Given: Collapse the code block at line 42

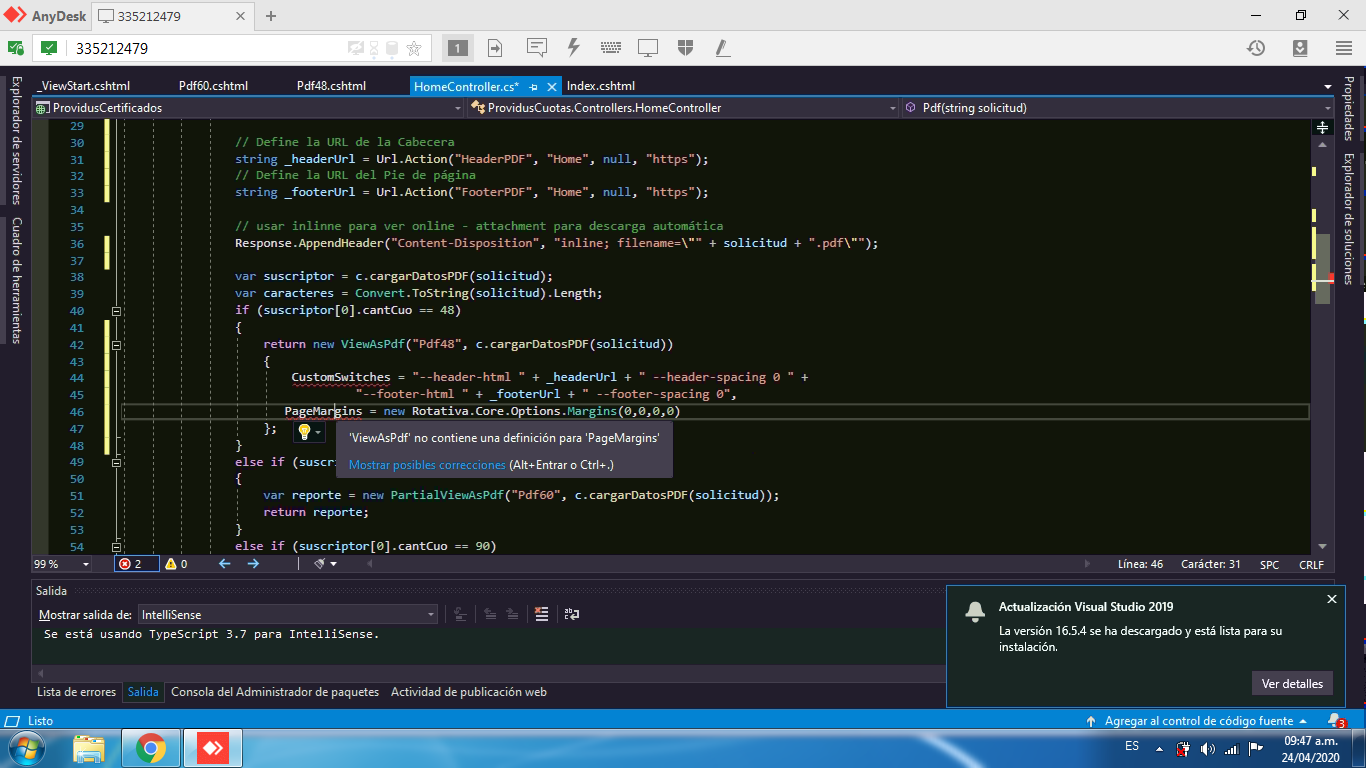Looking at the screenshot, I should point(116,344).
